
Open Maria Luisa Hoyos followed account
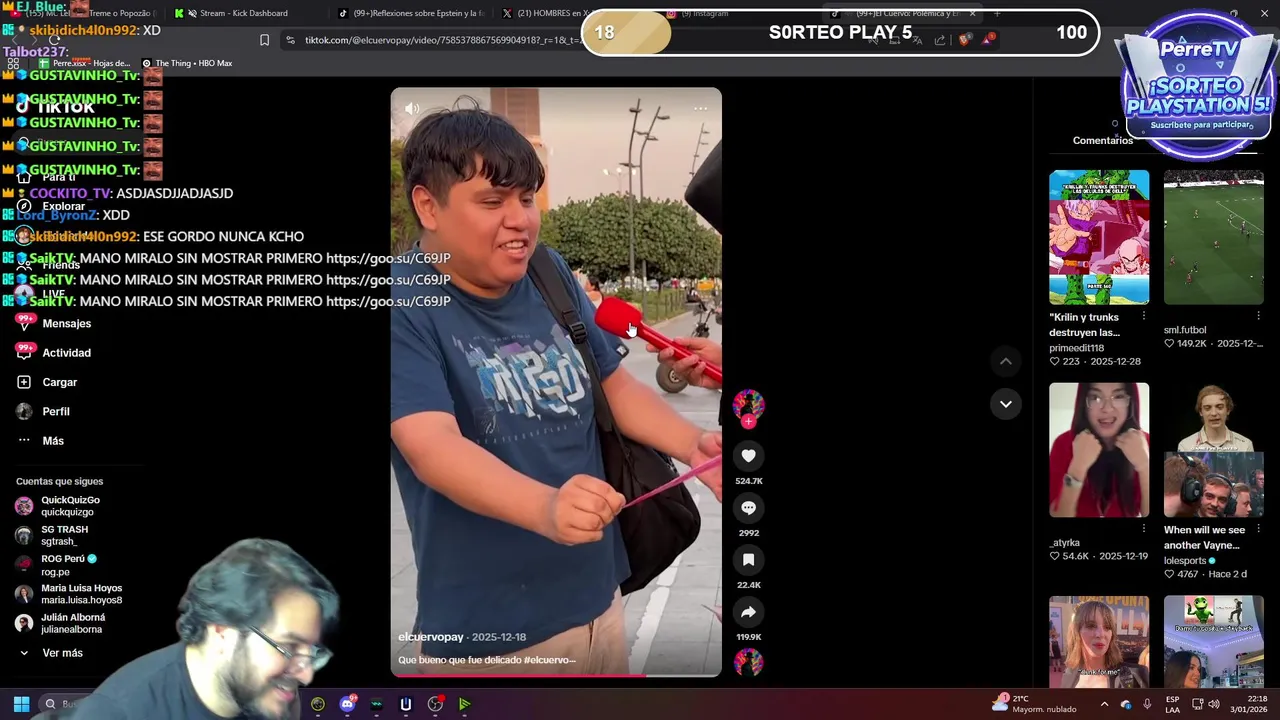81,594
